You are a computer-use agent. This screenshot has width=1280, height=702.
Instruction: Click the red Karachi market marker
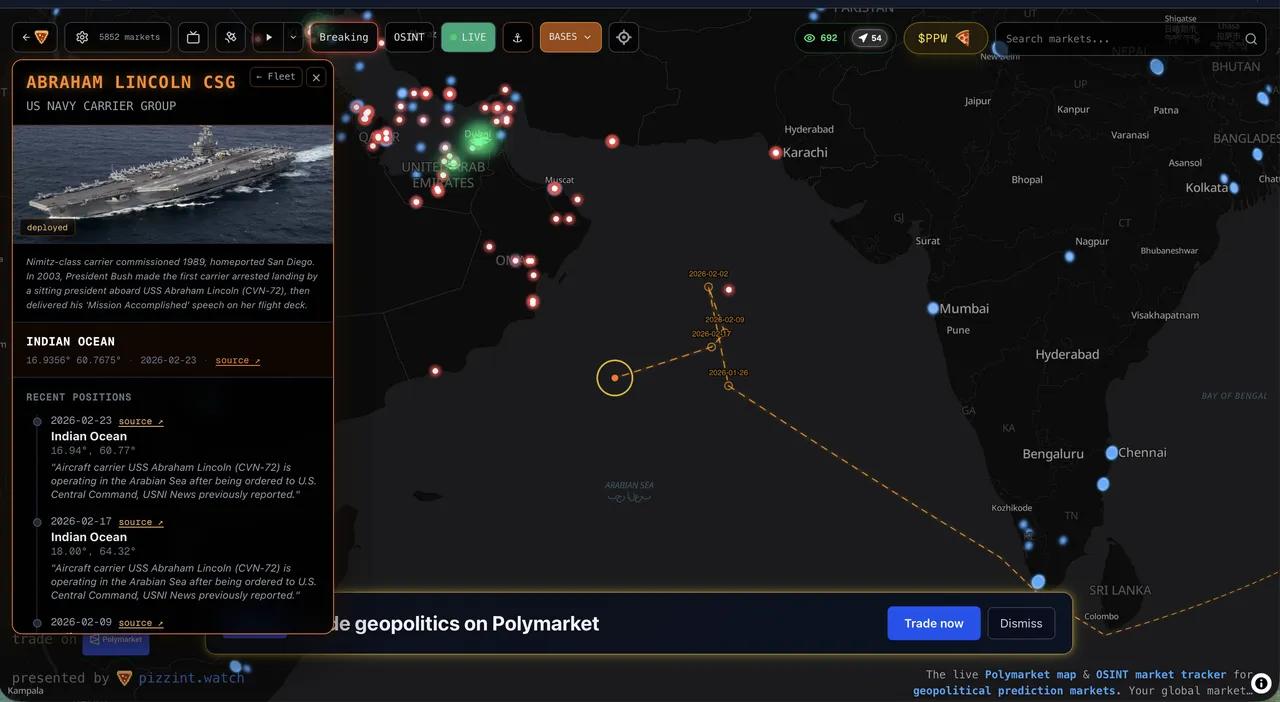pos(775,153)
